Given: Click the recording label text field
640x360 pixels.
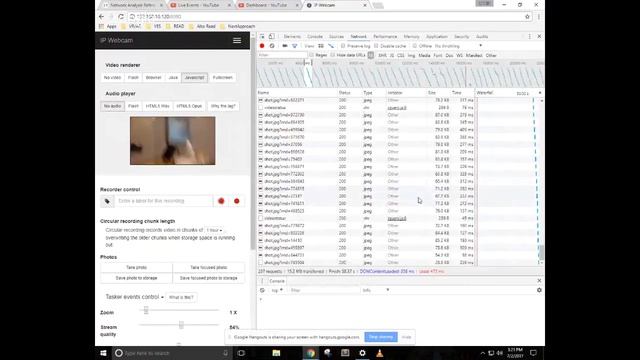Looking at the screenshot, I should 164,201.
